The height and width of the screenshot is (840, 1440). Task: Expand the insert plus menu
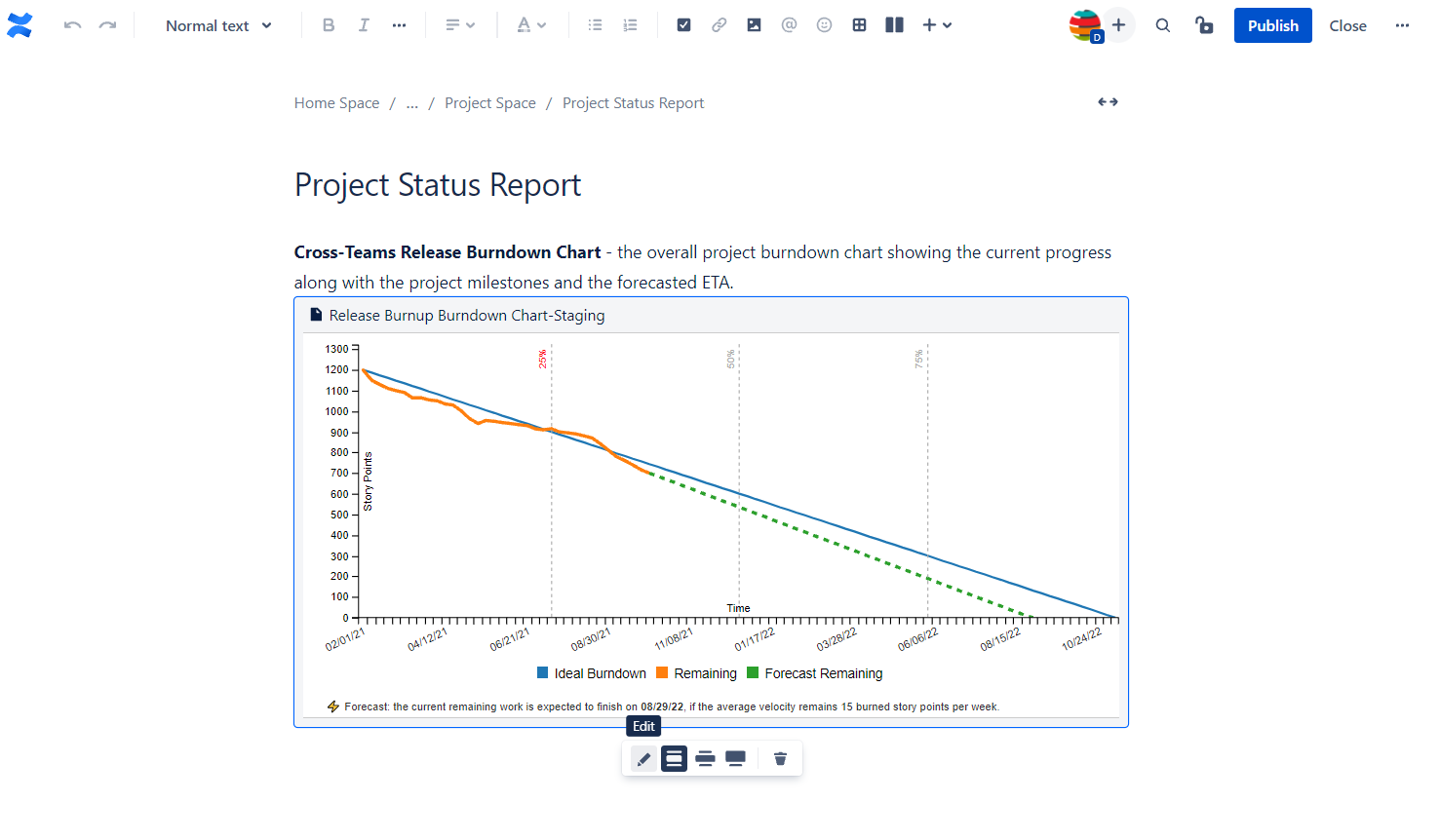click(937, 25)
